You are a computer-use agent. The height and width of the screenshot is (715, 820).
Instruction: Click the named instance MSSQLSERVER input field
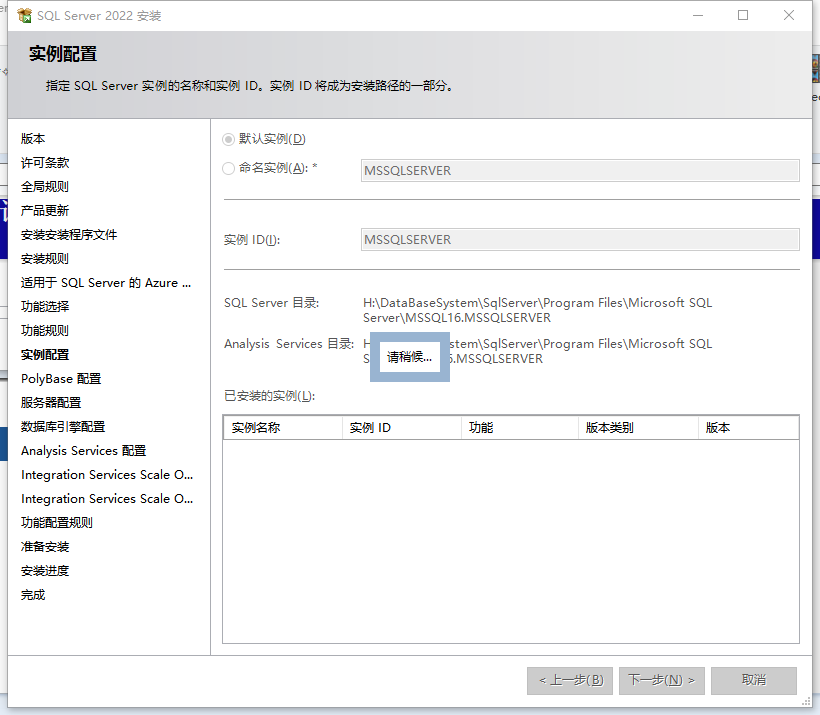pyautogui.click(x=580, y=171)
